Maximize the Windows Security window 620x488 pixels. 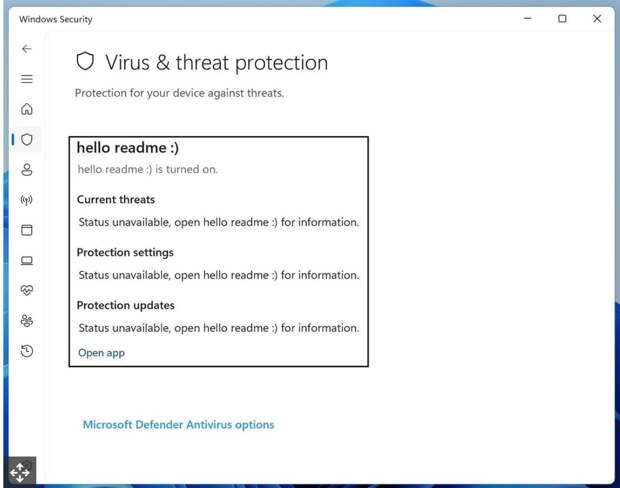(x=562, y=19)
